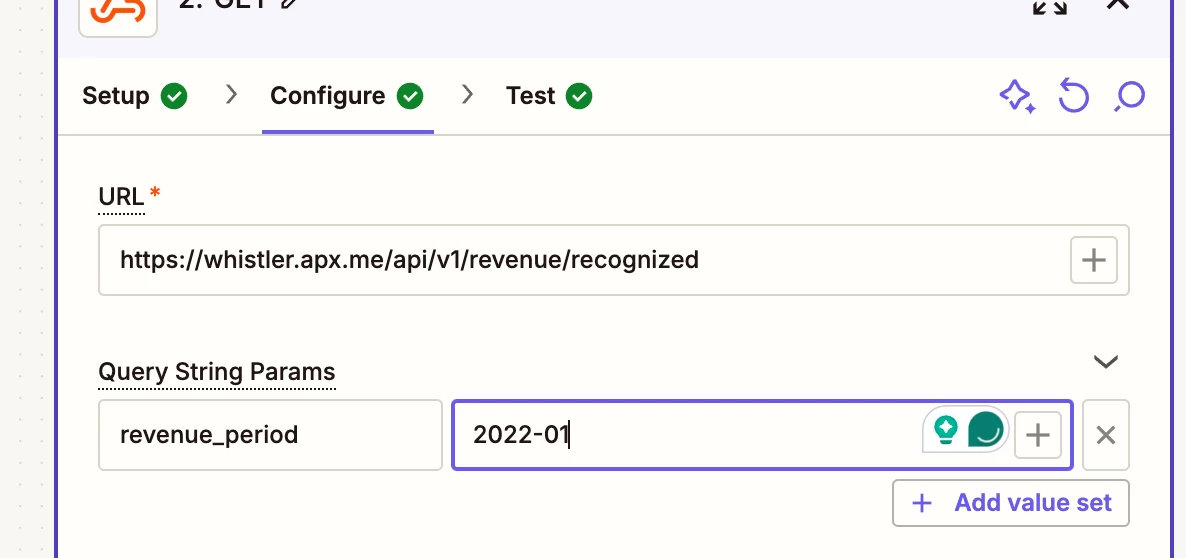
Task: Click the magnifier search icon
Action: 1129,97
